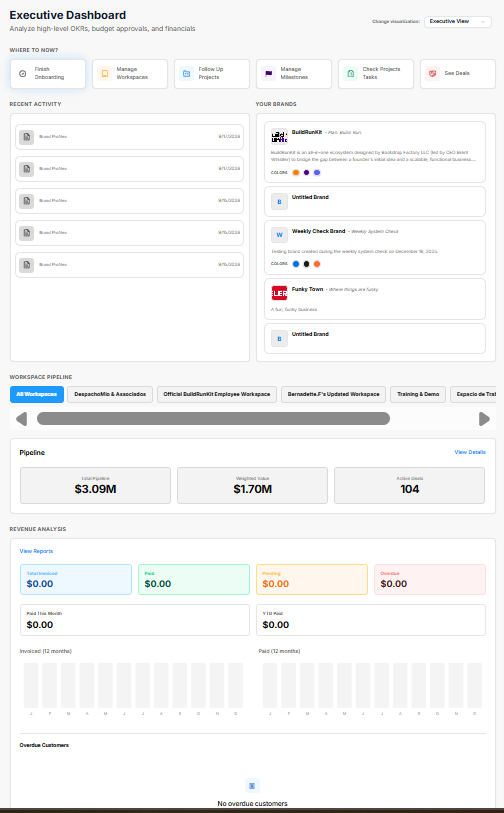Click the View Reports link
Image resolution: width=504 pixels, height=813 pixels.
[x=36, y=551]
